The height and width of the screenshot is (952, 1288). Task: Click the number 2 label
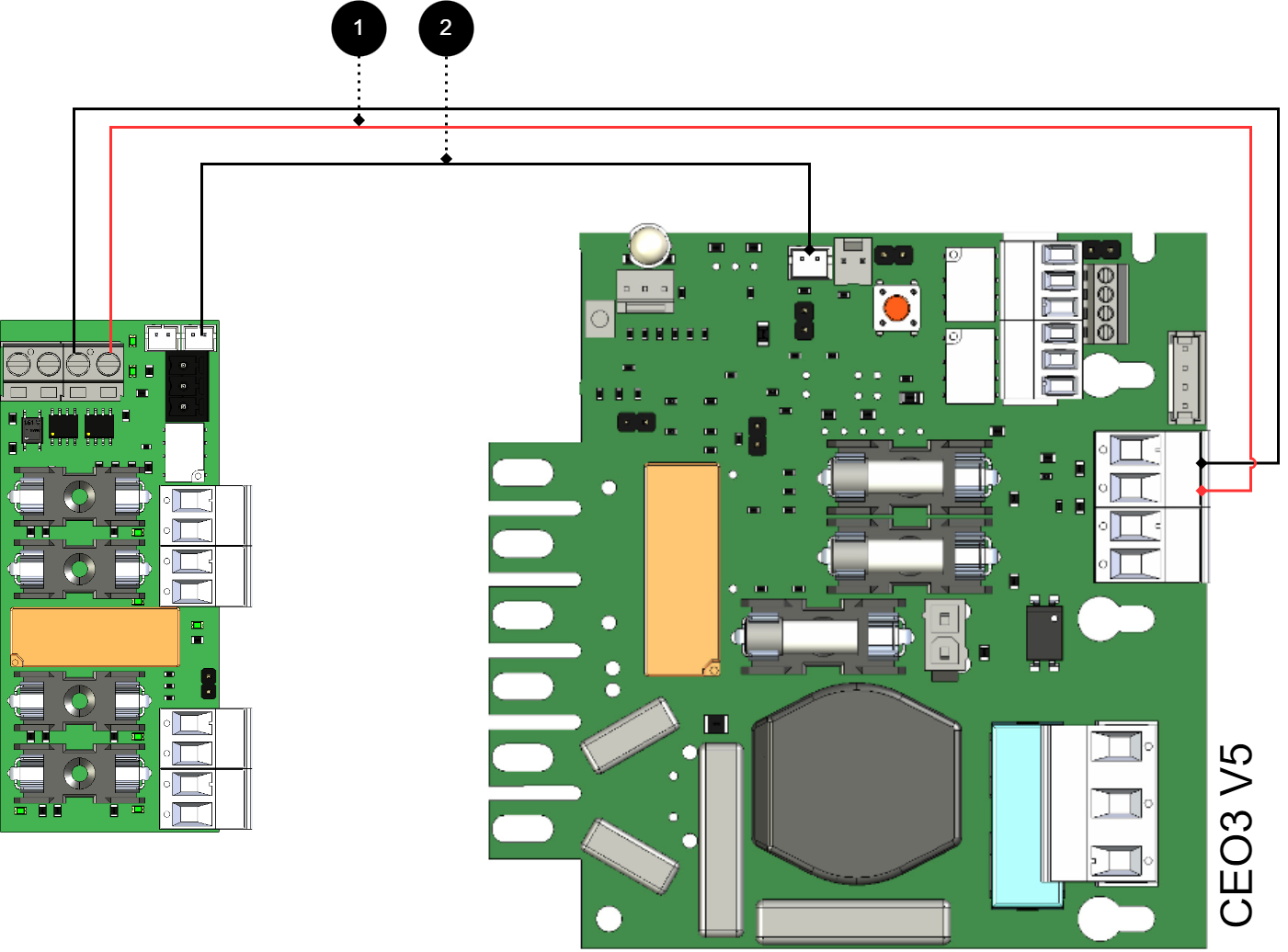pos(446,28)
